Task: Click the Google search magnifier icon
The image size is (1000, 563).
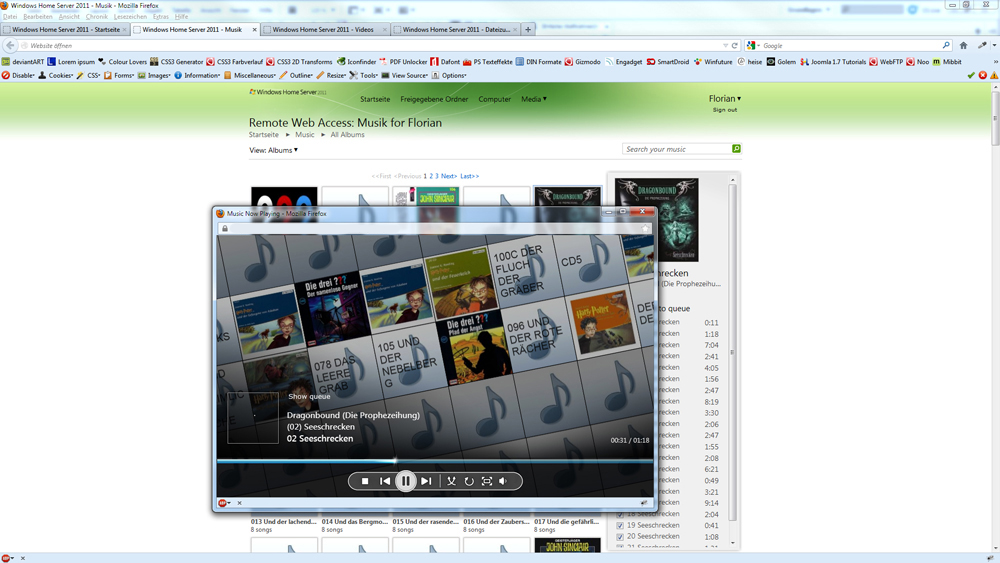Action: coord(946,46)
